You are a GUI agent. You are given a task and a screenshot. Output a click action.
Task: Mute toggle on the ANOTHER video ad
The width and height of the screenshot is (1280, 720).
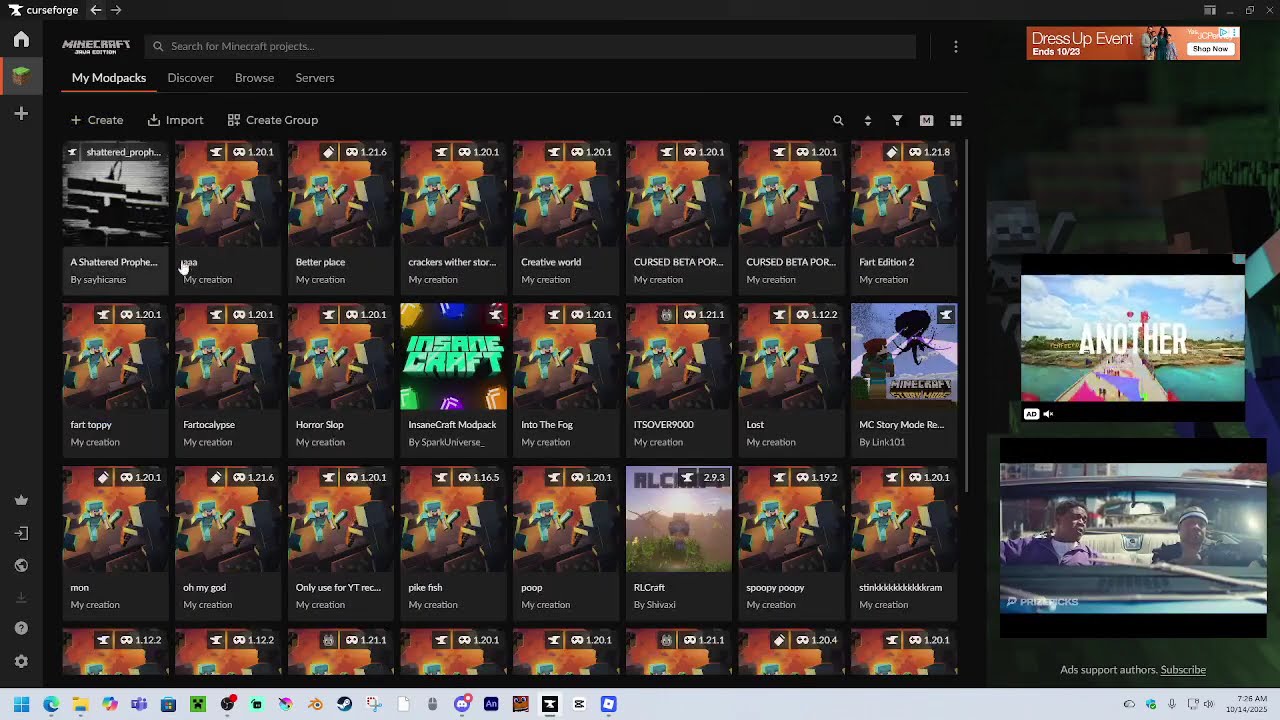point(1048,414)
